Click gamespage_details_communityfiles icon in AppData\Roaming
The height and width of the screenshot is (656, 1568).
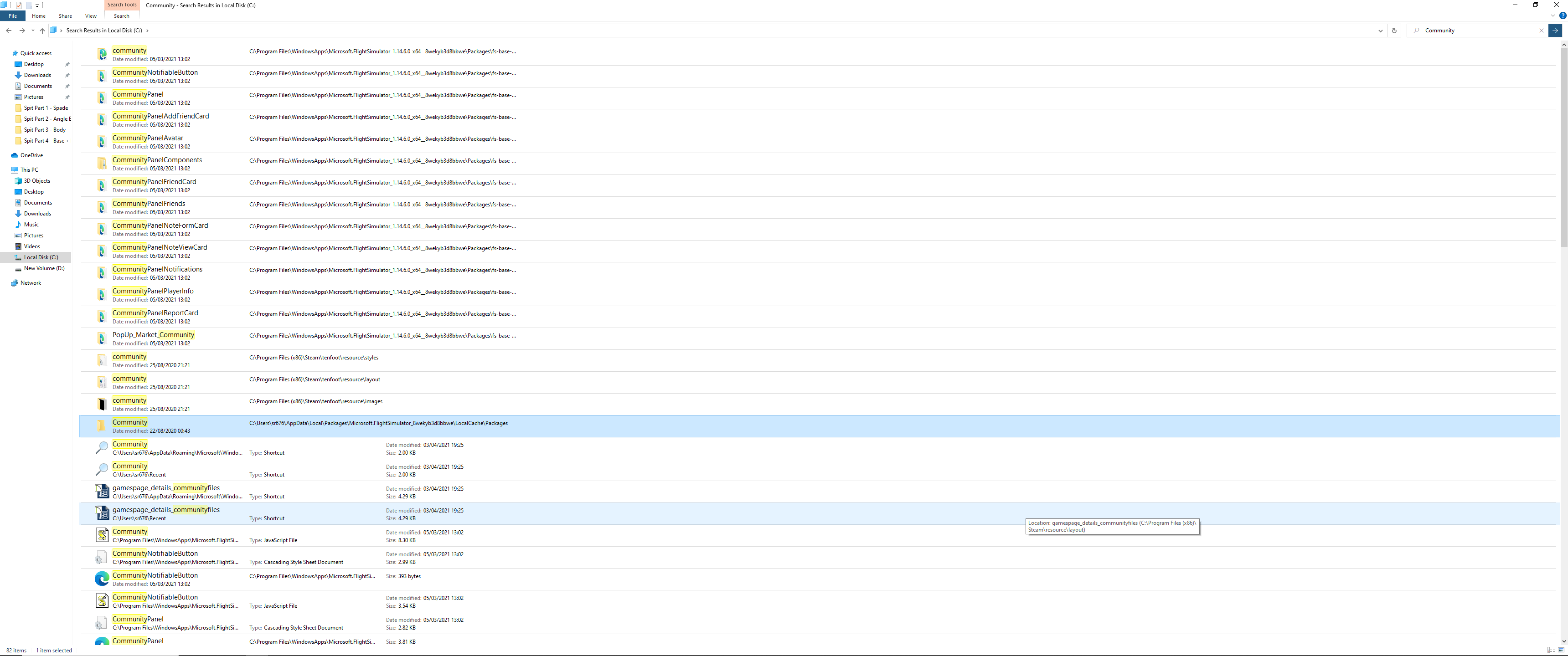click(x=102, y=491)
